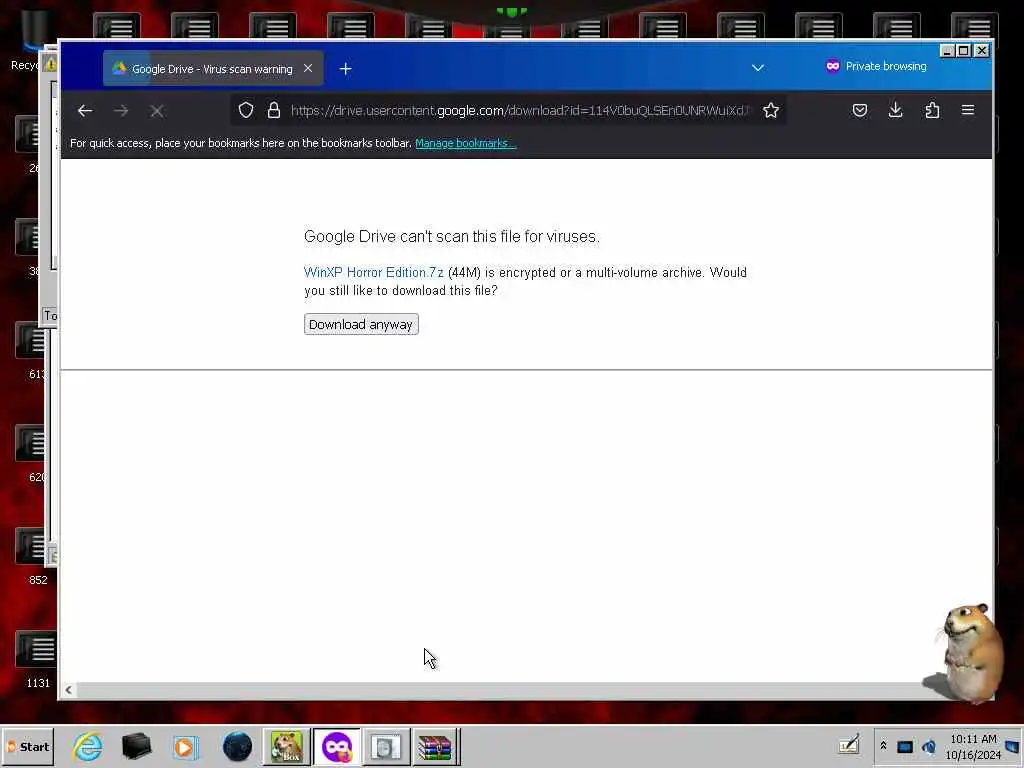Click the horizontal scrollbar left arrow
1024x768 pixels.
tap(69, 690)
